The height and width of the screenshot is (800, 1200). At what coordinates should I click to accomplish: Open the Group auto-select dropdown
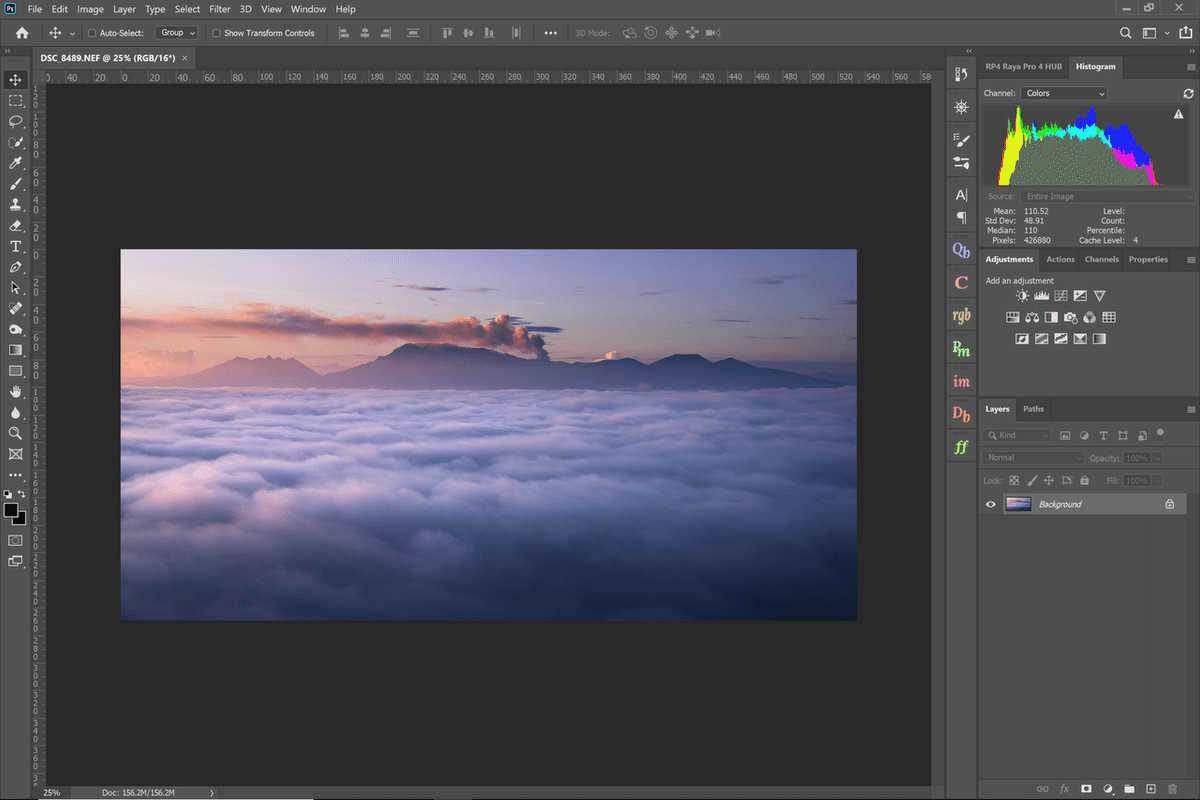[177, 33]
